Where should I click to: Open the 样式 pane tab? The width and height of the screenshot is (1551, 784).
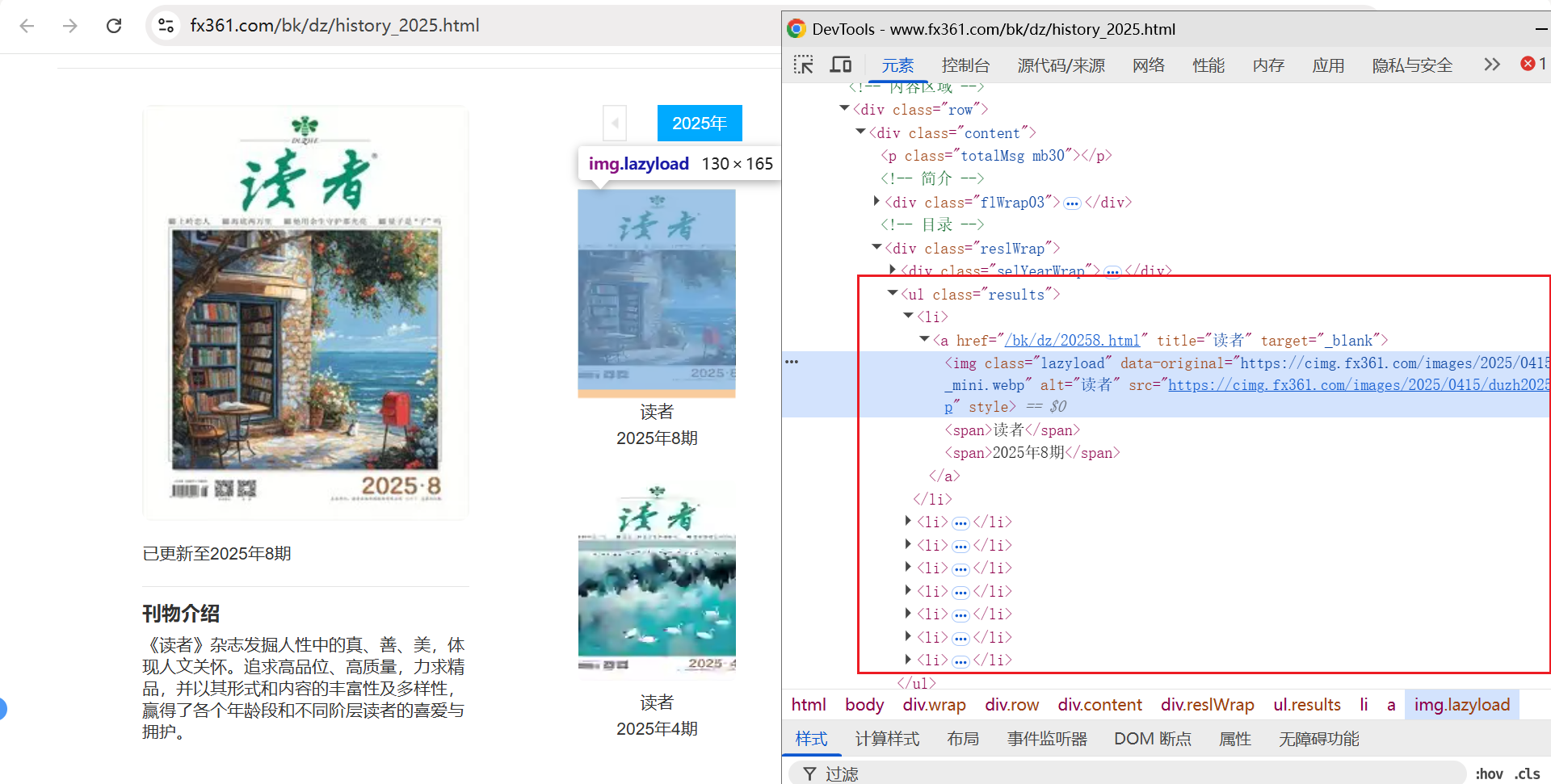(811, 739)
